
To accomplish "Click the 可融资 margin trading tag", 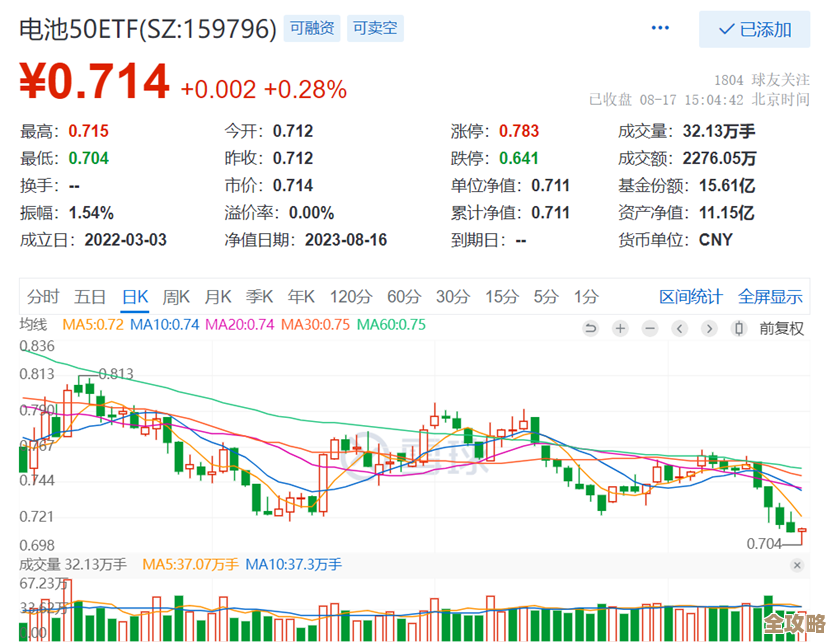I will 311,29.
